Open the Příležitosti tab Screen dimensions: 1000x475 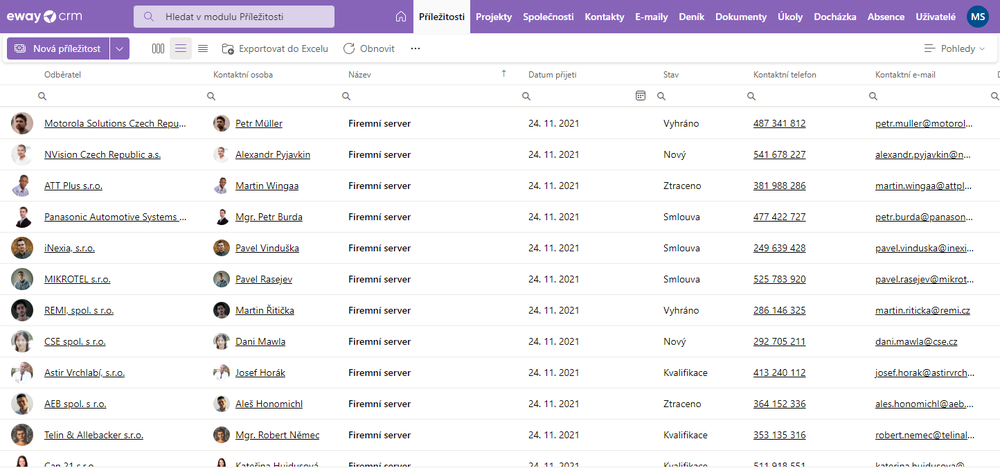pyautogui.click(x=441, y=17)
